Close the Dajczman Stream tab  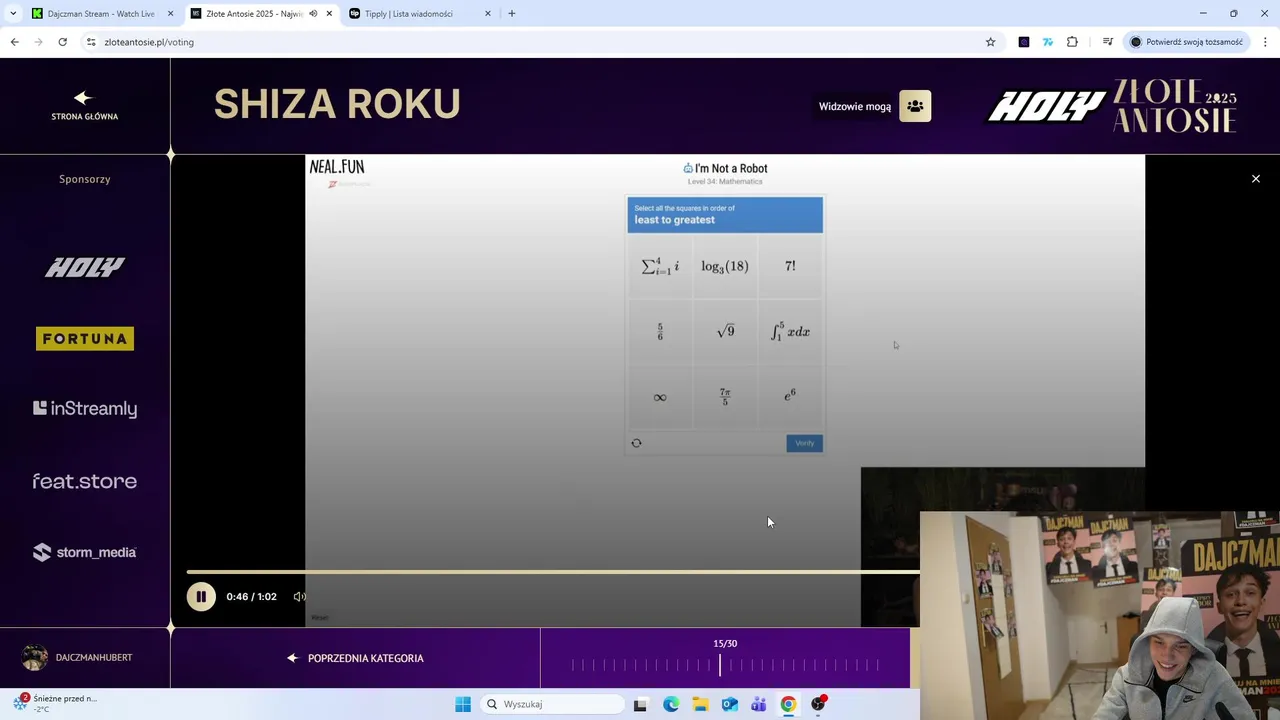170,14
